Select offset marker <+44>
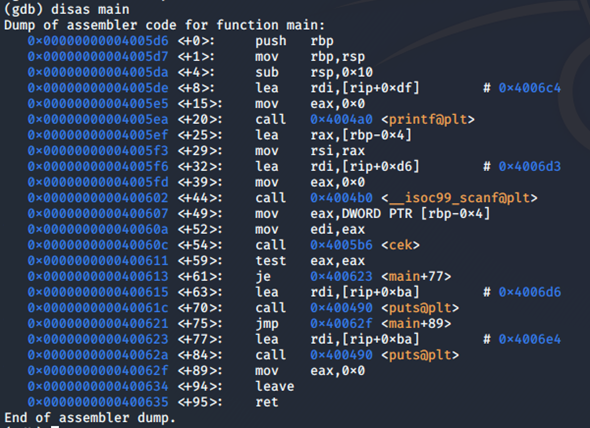 point(200,198)
